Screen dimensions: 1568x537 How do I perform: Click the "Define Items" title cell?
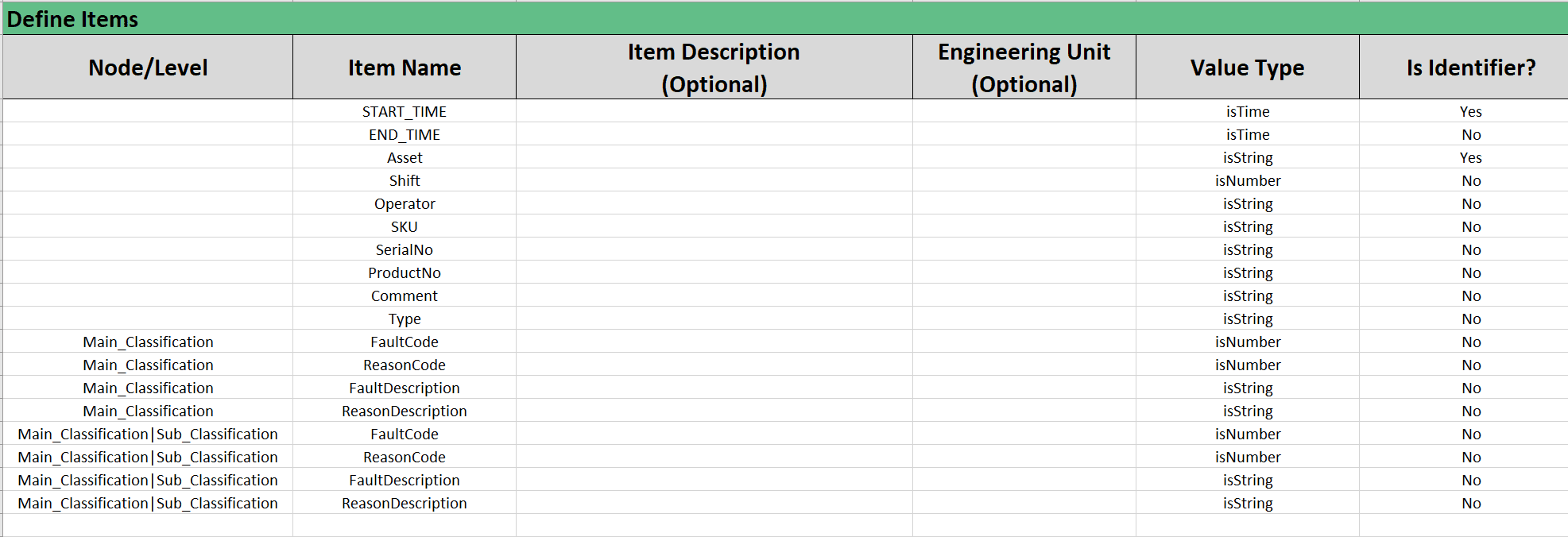pyautogui.click(x=73, y=19)
